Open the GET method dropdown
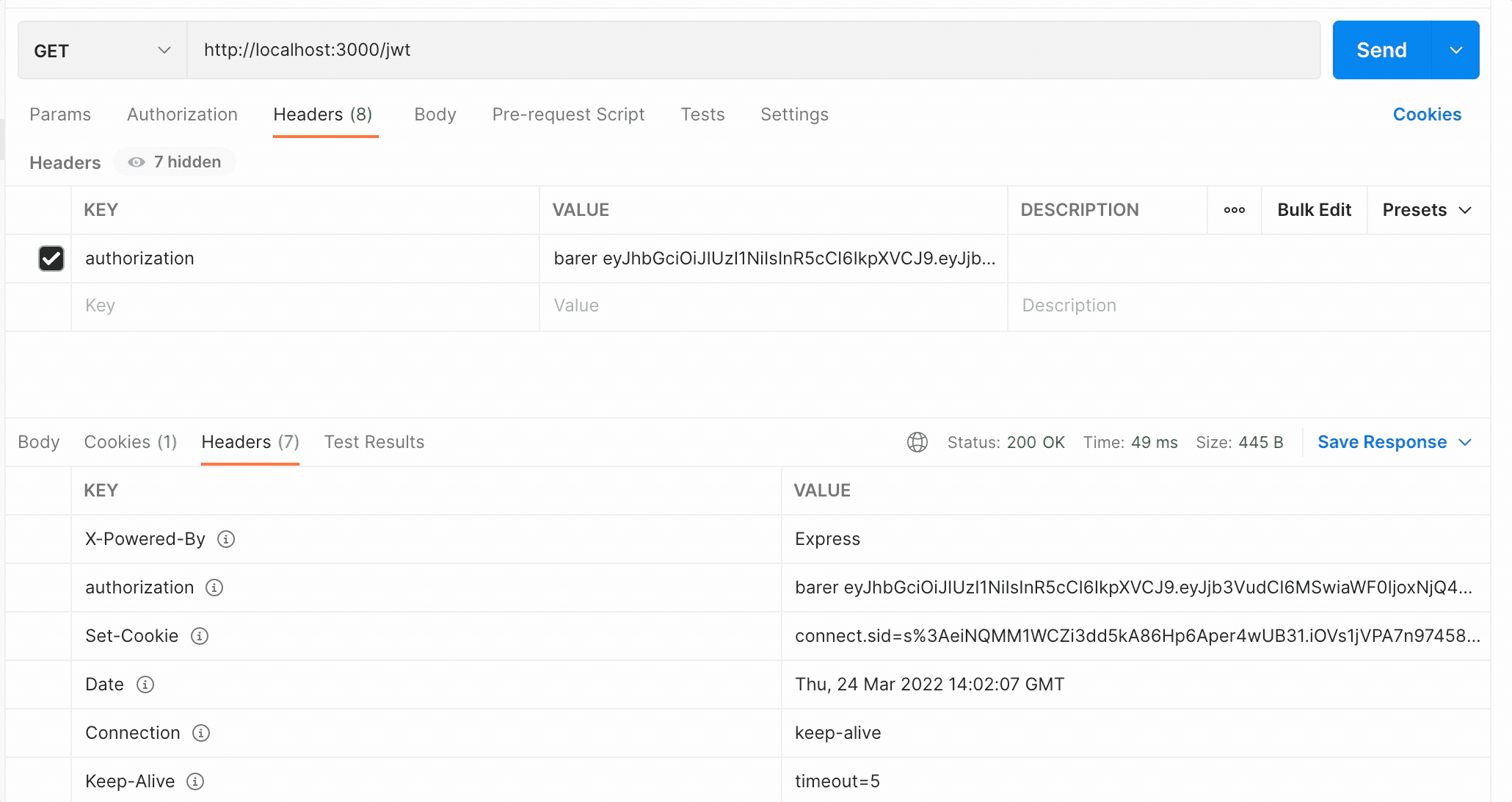The image size is (1512, 802). [102, 51]
